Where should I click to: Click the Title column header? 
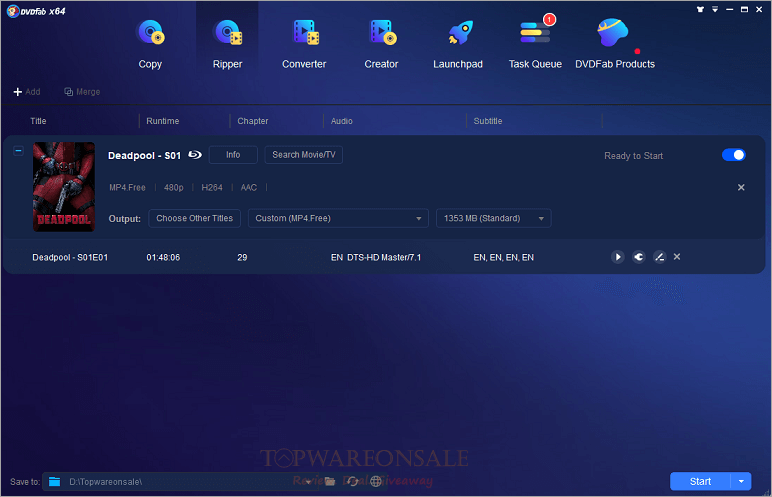[38, 121]
